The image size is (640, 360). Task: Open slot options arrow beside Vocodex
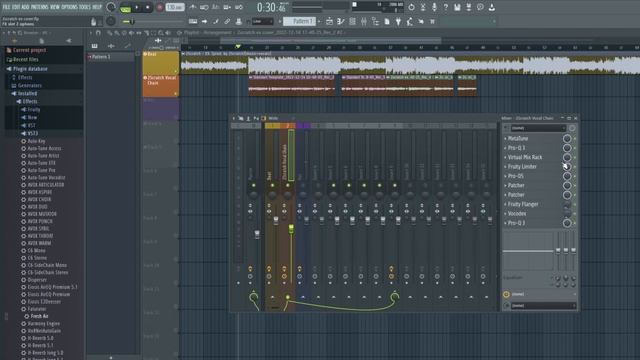(505, 214)
